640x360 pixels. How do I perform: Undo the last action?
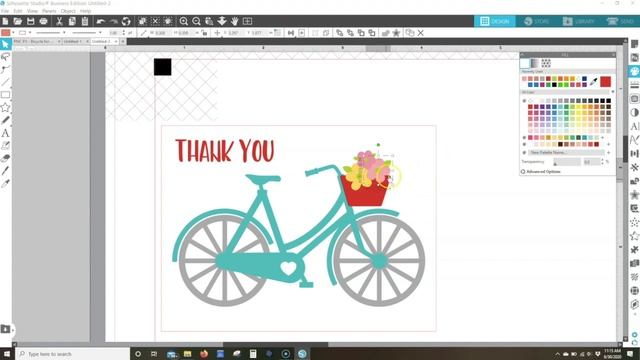101,21
